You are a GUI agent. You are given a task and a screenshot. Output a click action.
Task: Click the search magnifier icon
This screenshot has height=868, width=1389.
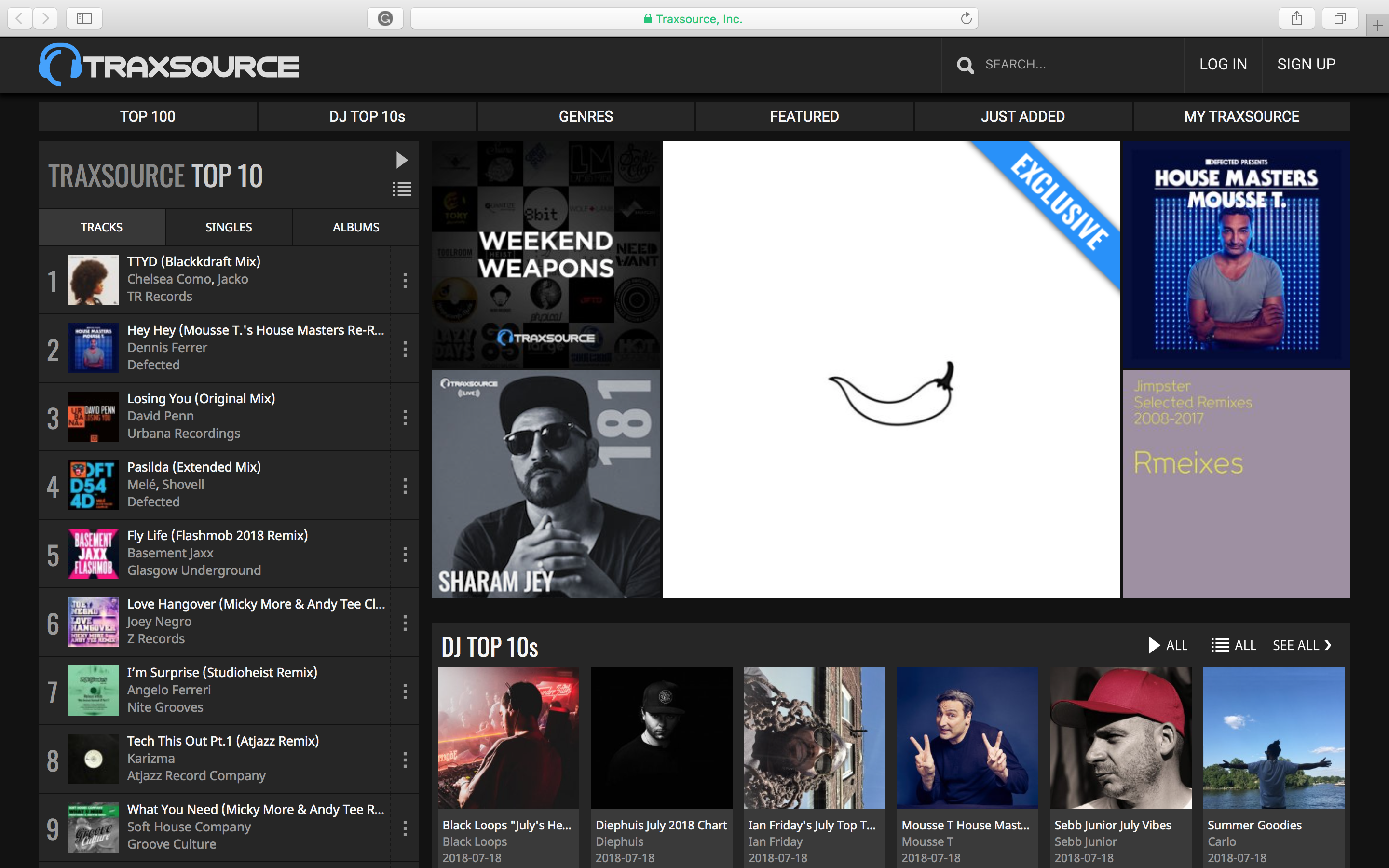[966, 66]
